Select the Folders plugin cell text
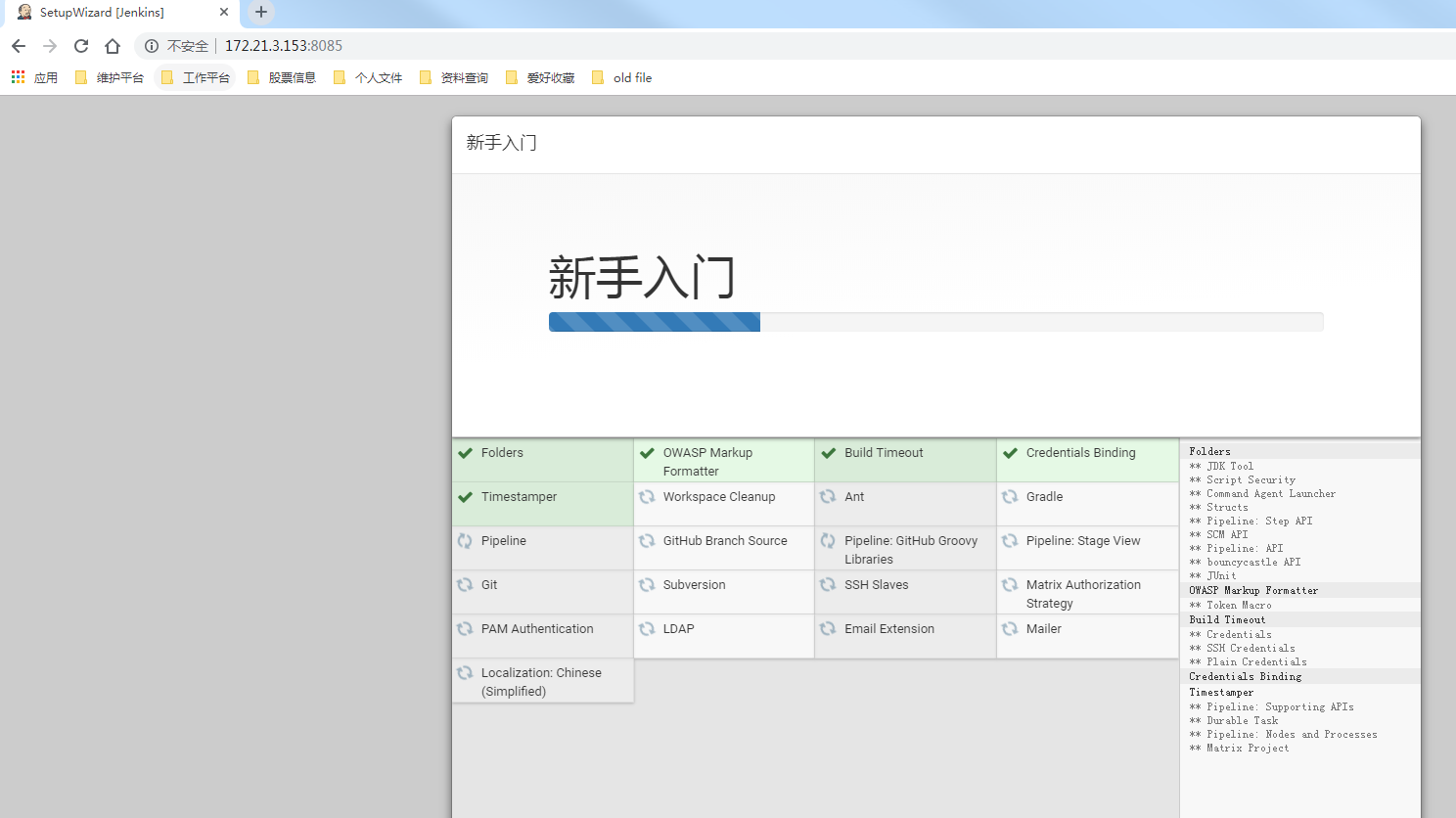Image resolution: width=1456 pixels, height=818 pixels. [502, 453]
